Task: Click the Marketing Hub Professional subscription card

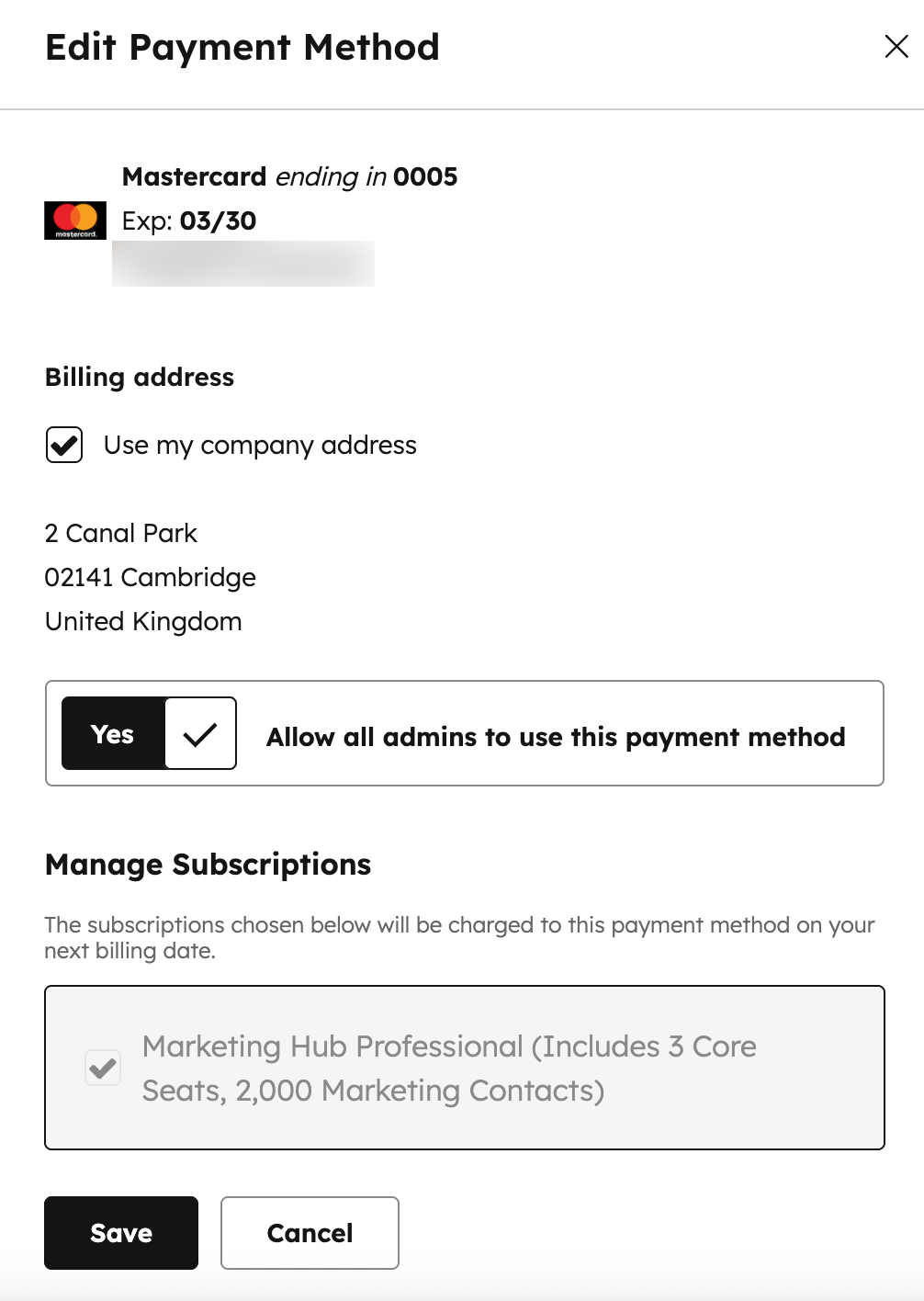Action: (x=463, y=1067)
